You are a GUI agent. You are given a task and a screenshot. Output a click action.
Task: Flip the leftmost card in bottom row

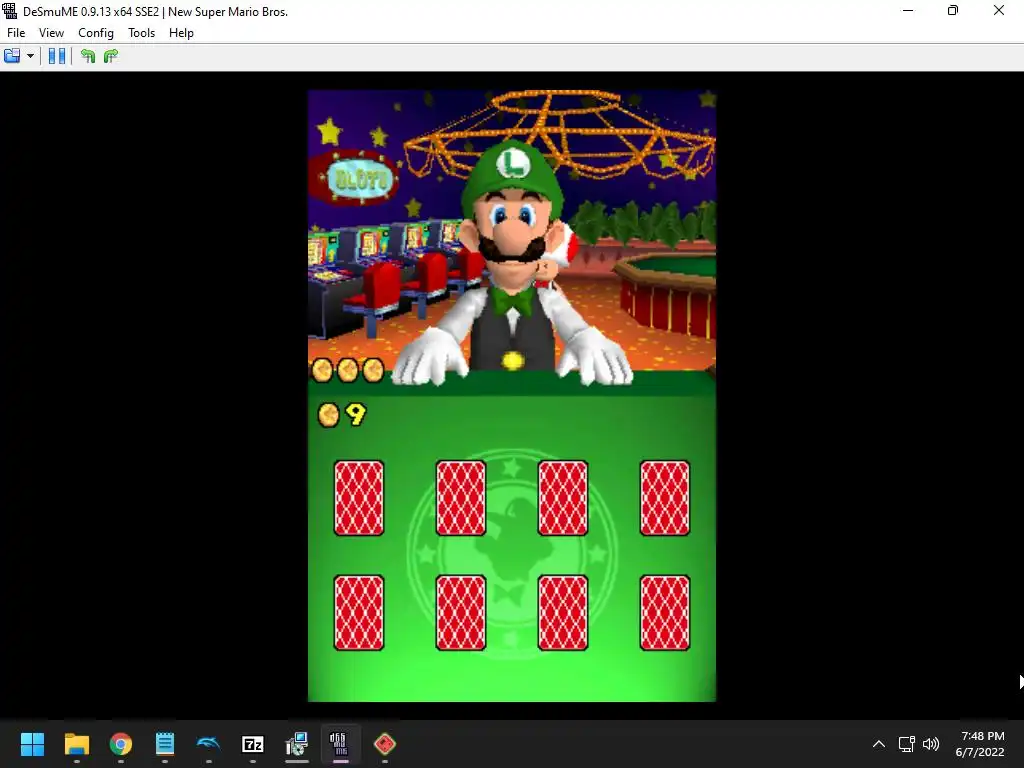tap(359, 613)
